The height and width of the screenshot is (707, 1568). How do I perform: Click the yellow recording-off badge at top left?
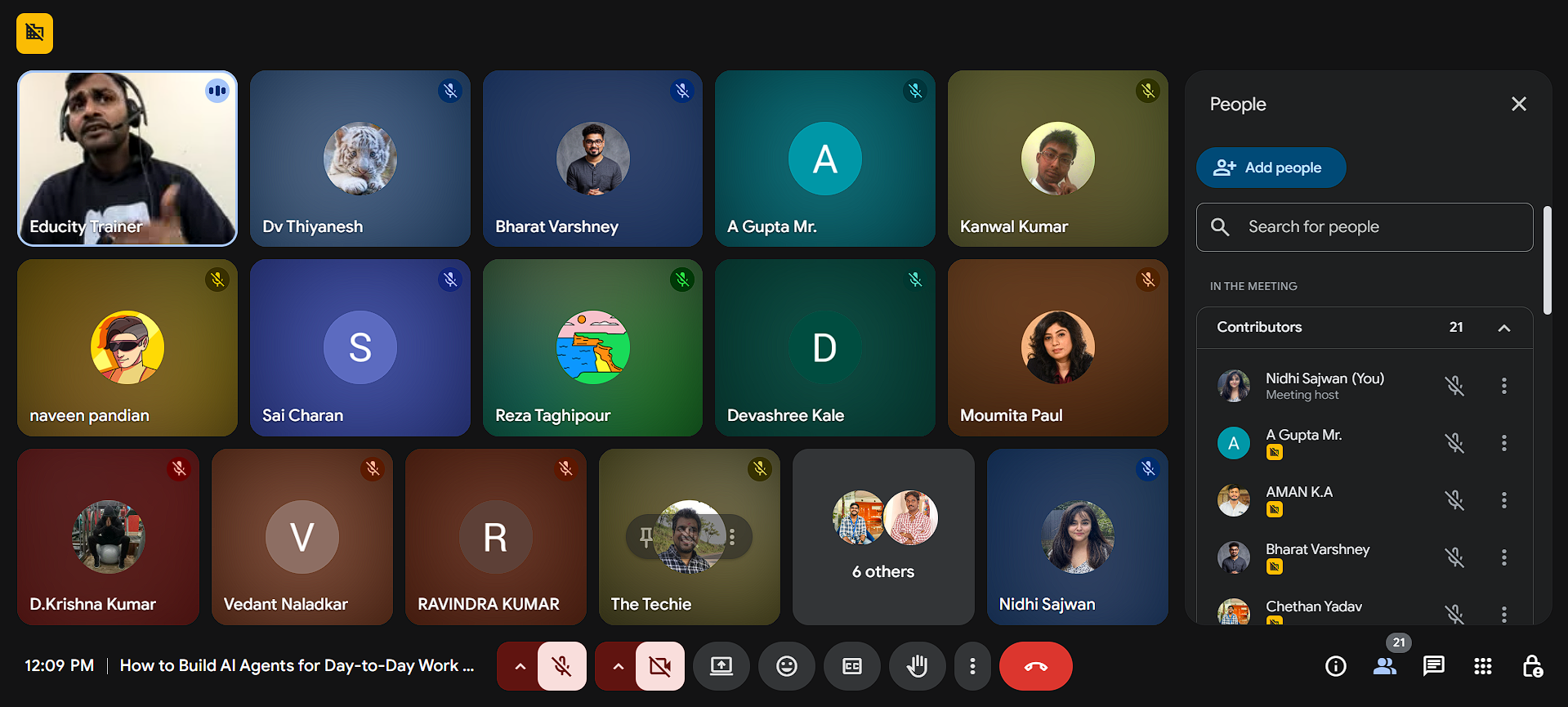(34, 34)
